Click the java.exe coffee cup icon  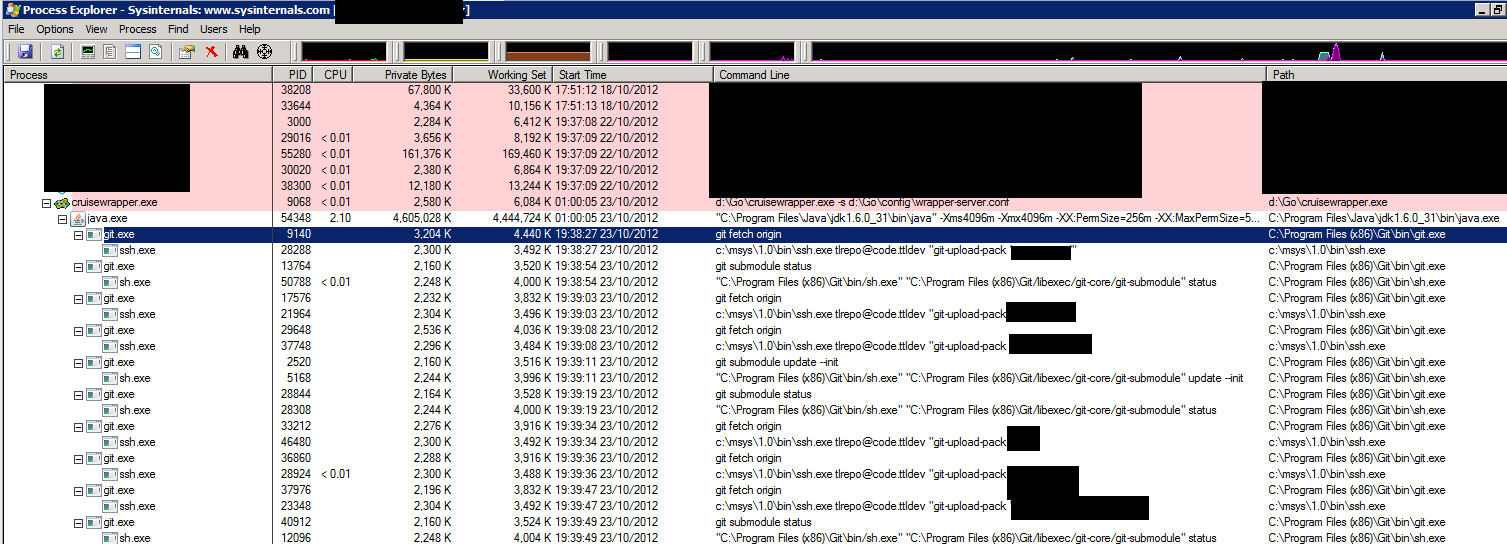point(77,218)
